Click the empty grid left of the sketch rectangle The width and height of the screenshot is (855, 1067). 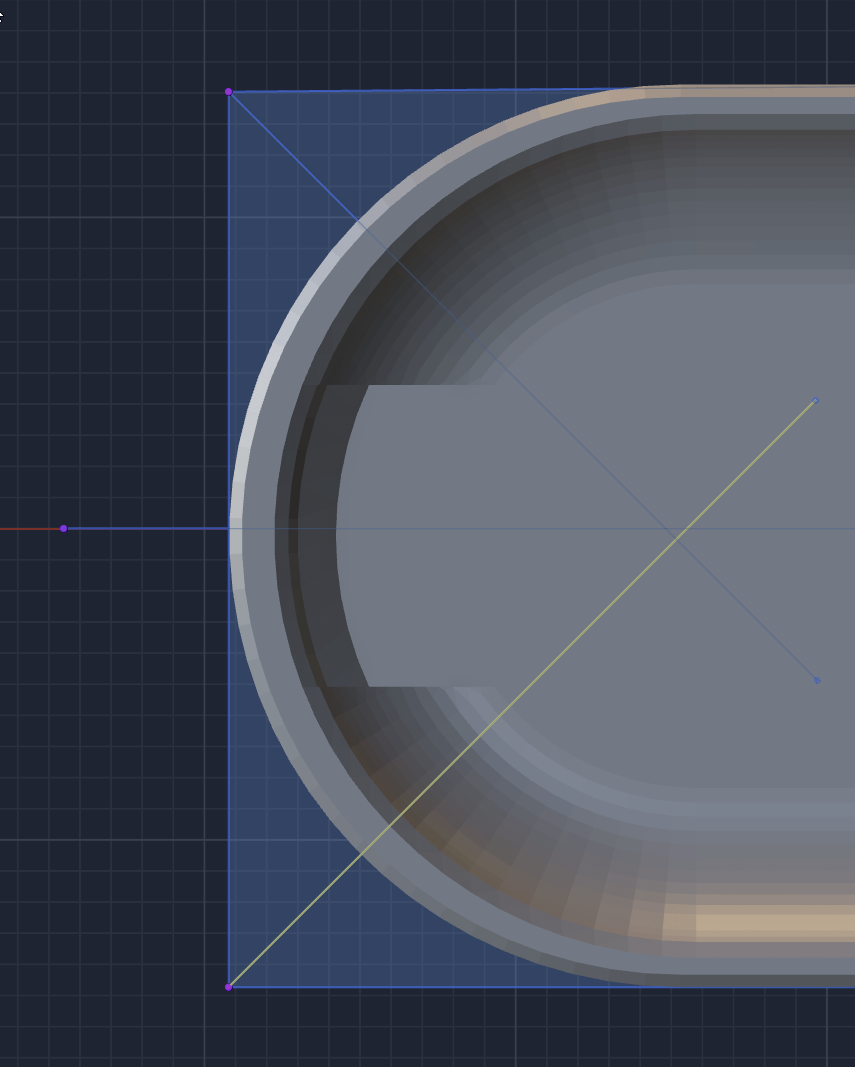pyautogui.click(x=120, y=300)
